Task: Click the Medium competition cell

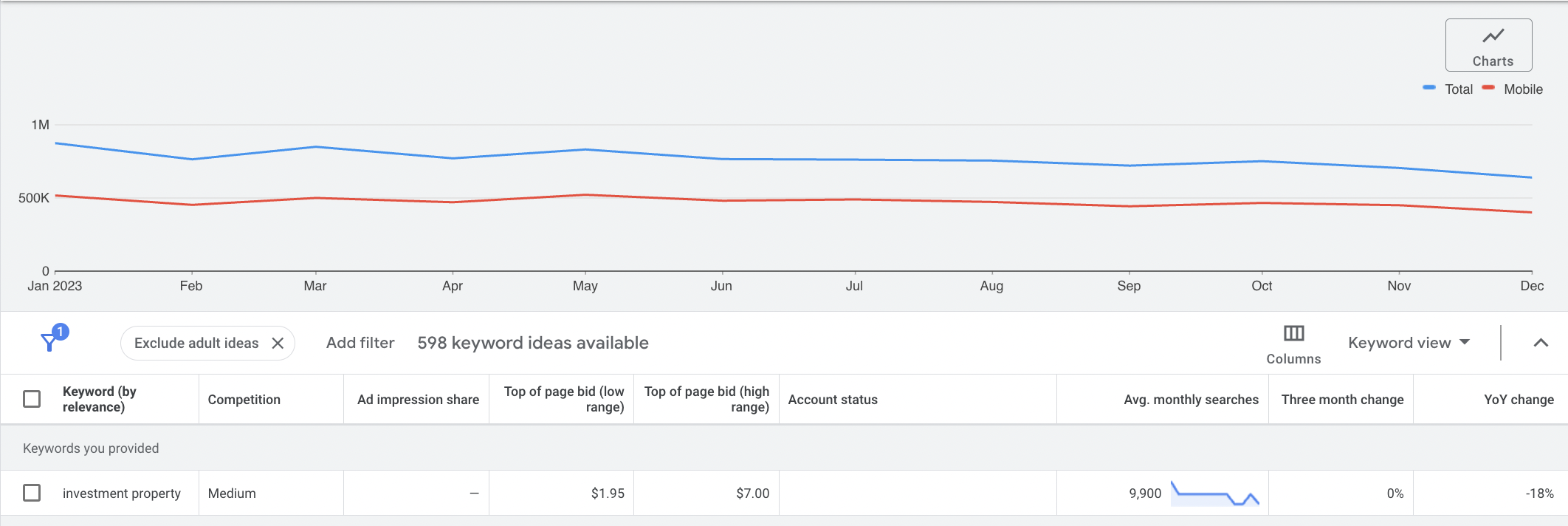Action: [x=232, y=493]
